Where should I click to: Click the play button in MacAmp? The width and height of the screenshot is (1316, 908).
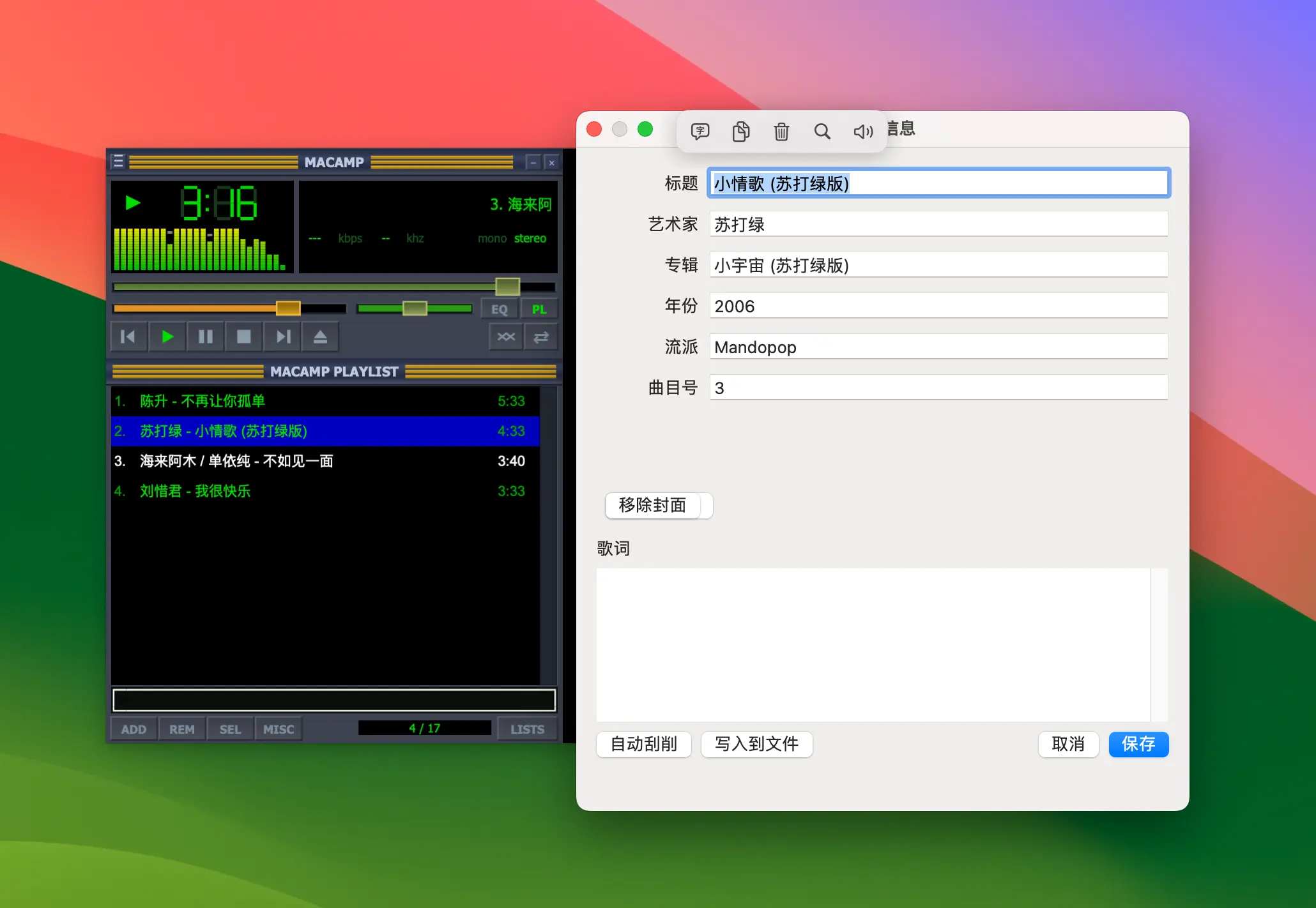point(167,337)
